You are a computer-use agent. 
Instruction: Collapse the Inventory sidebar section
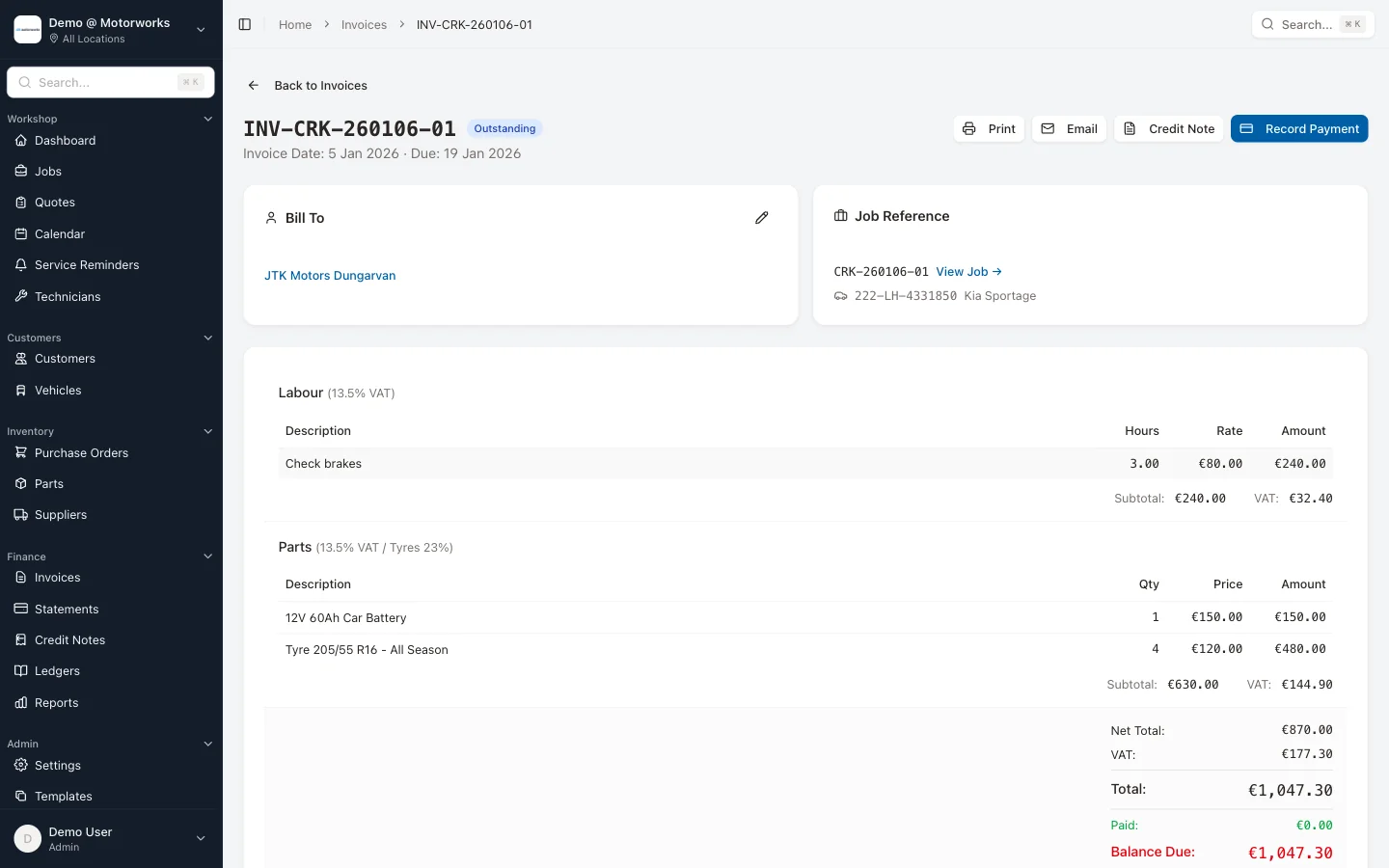[207, 432]
